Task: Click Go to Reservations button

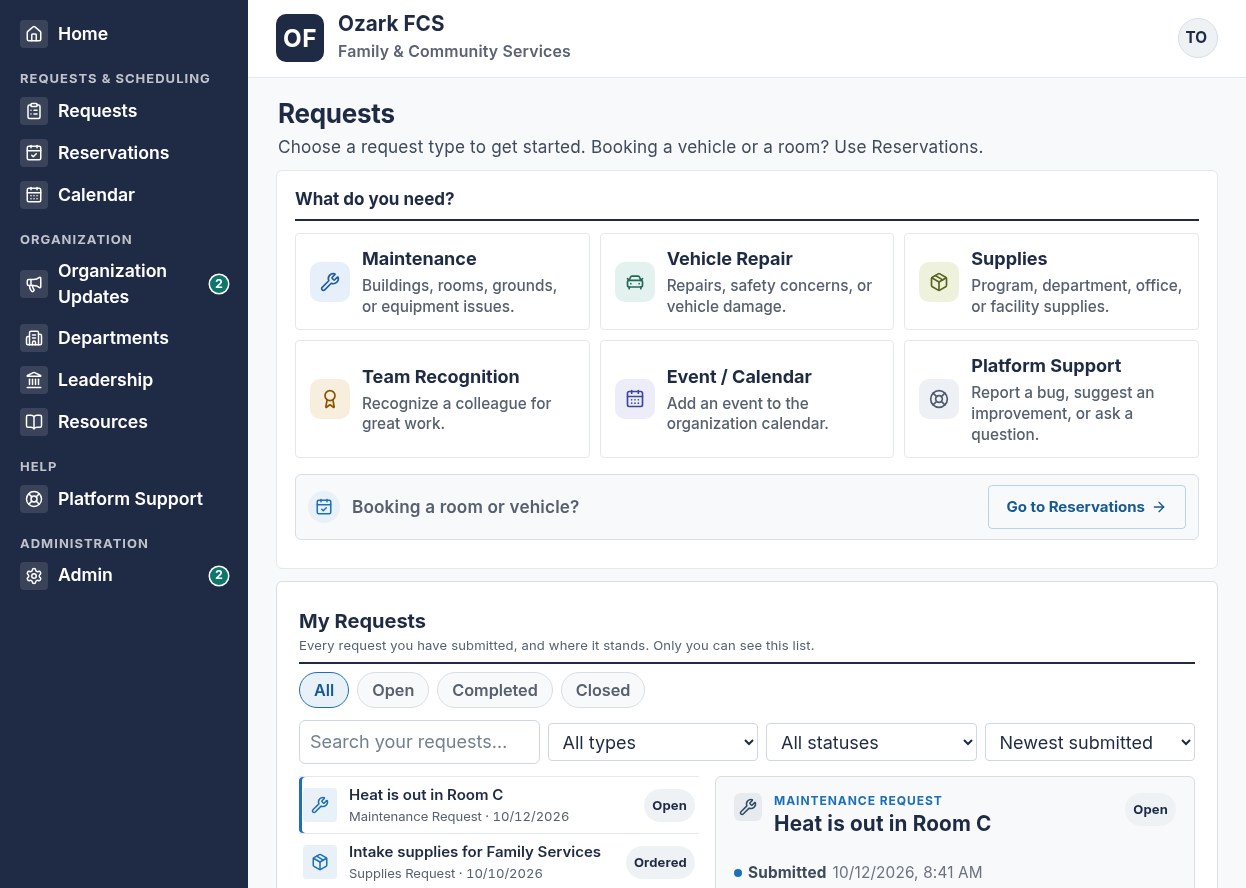Action: pos(1087,507)
